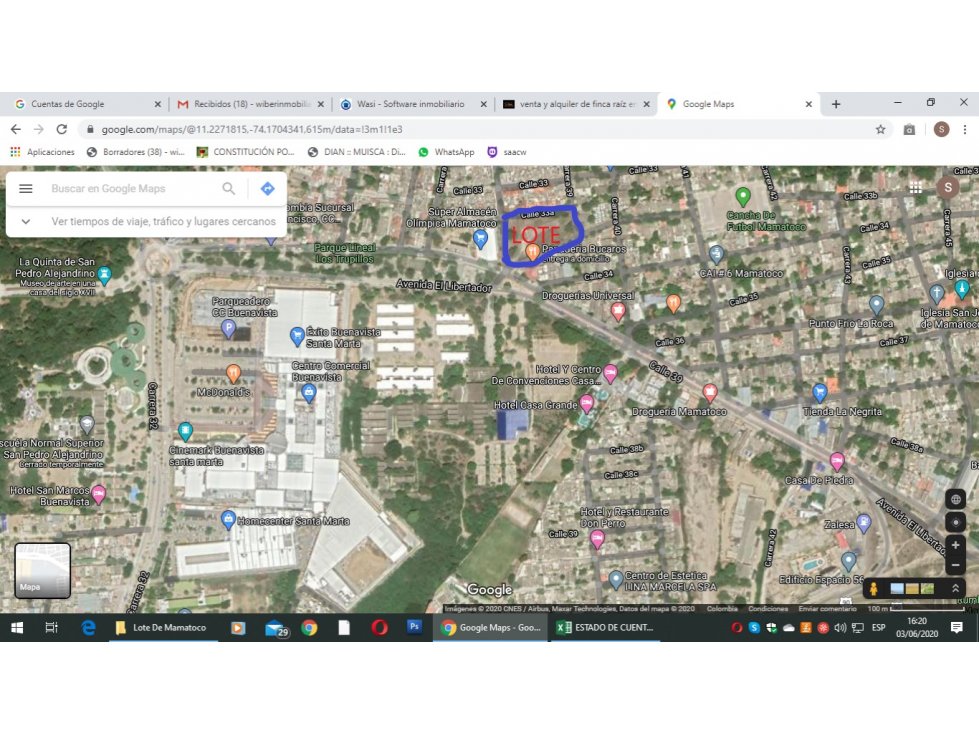Toggle the globe view button
979x734 pixels.
955,499
